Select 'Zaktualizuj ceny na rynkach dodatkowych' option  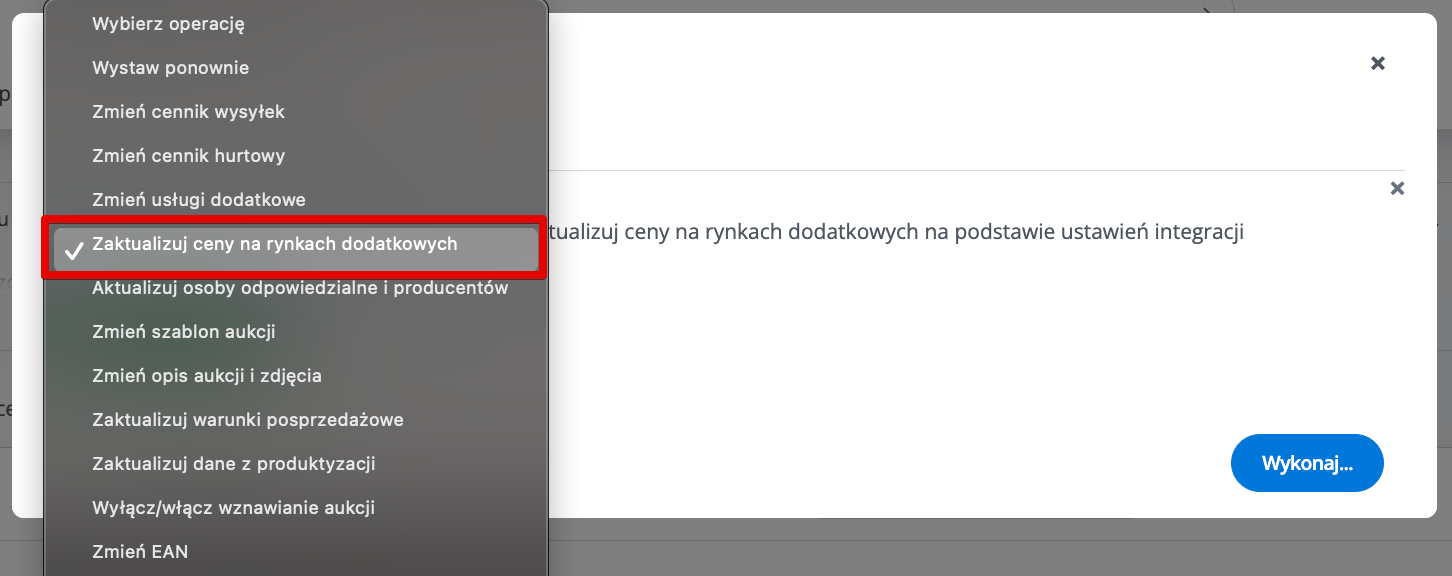[274, 244]
